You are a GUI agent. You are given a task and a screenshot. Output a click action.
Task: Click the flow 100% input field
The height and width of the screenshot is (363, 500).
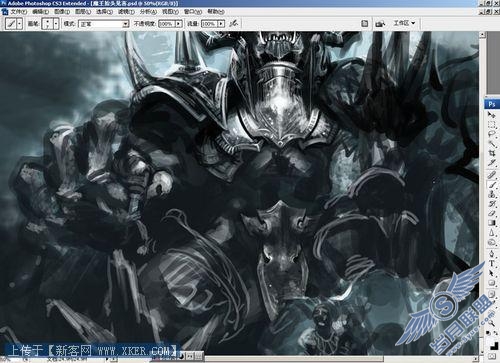pos(209,24)
